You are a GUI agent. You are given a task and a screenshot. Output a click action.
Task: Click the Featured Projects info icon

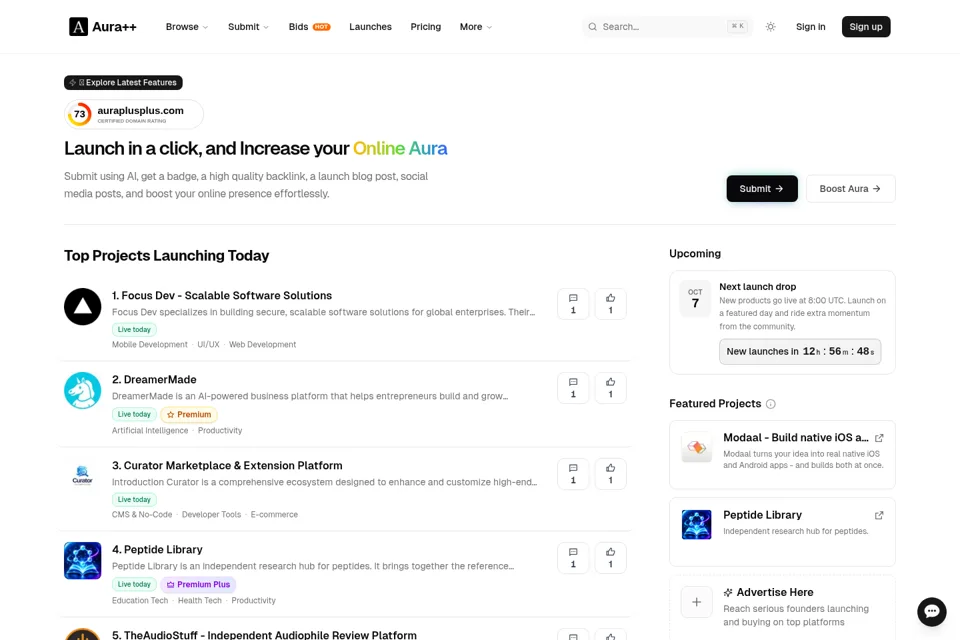(x=771, y=404)
